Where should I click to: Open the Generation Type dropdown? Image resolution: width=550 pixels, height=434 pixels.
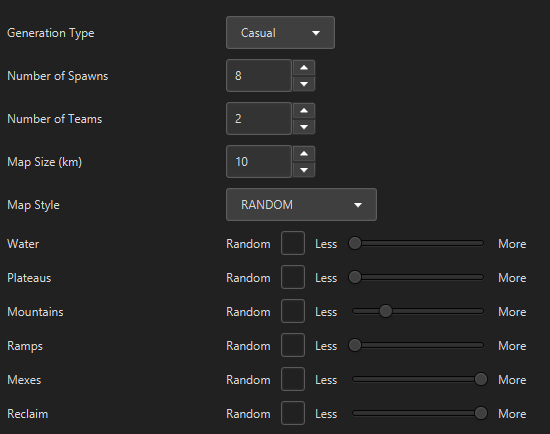tap(280, 33)
